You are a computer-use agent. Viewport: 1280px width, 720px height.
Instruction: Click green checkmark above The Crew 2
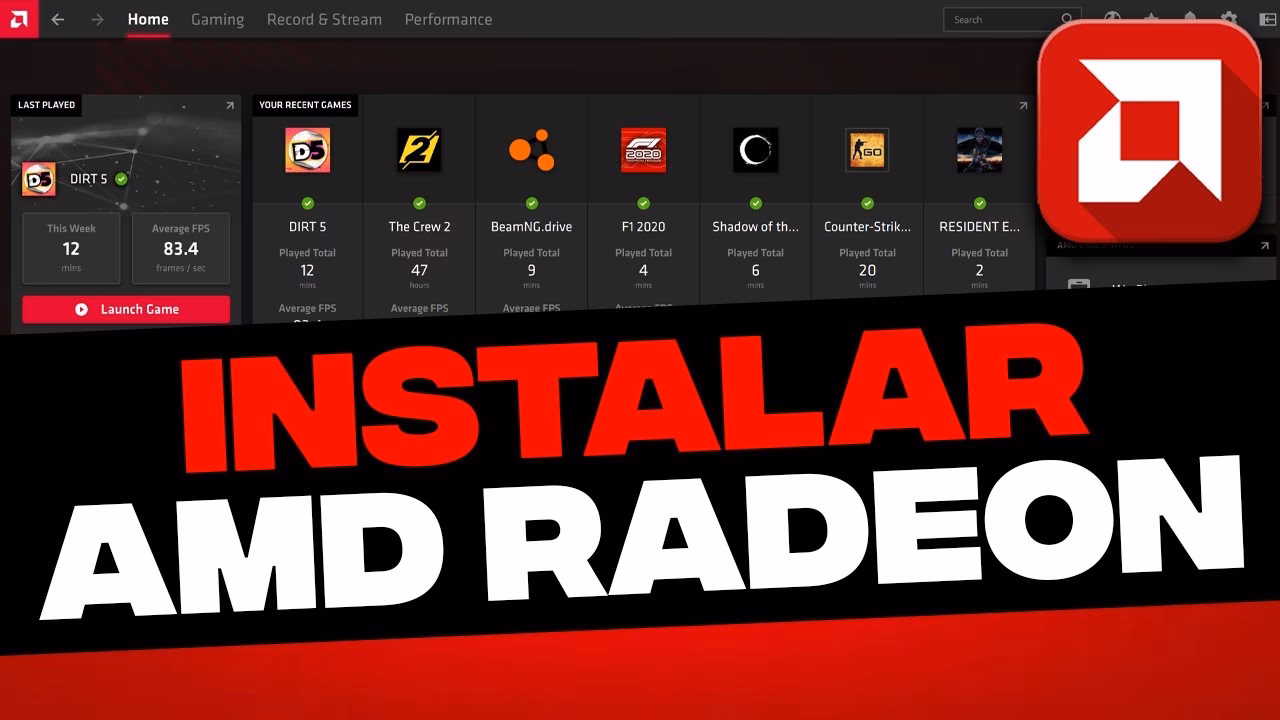point(419,203)
